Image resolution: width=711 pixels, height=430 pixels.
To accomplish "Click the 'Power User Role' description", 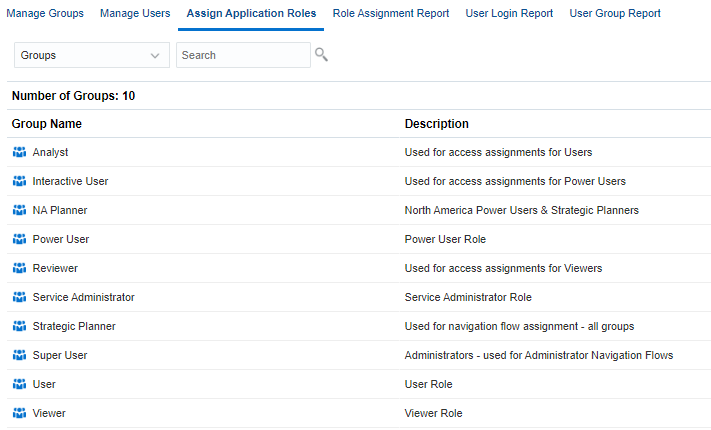I will click(445, 239).
